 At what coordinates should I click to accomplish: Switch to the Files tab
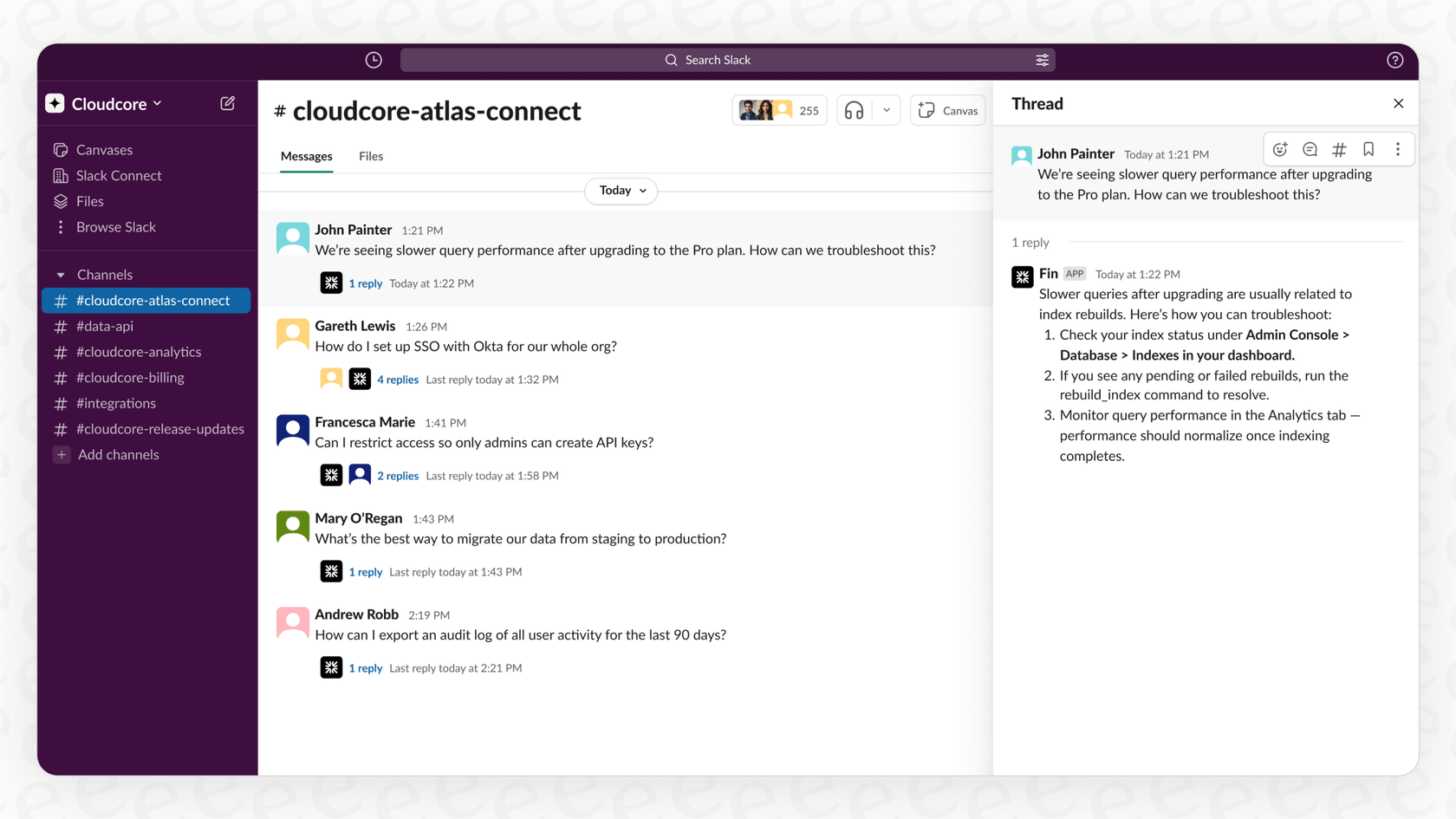pos(371,157)
